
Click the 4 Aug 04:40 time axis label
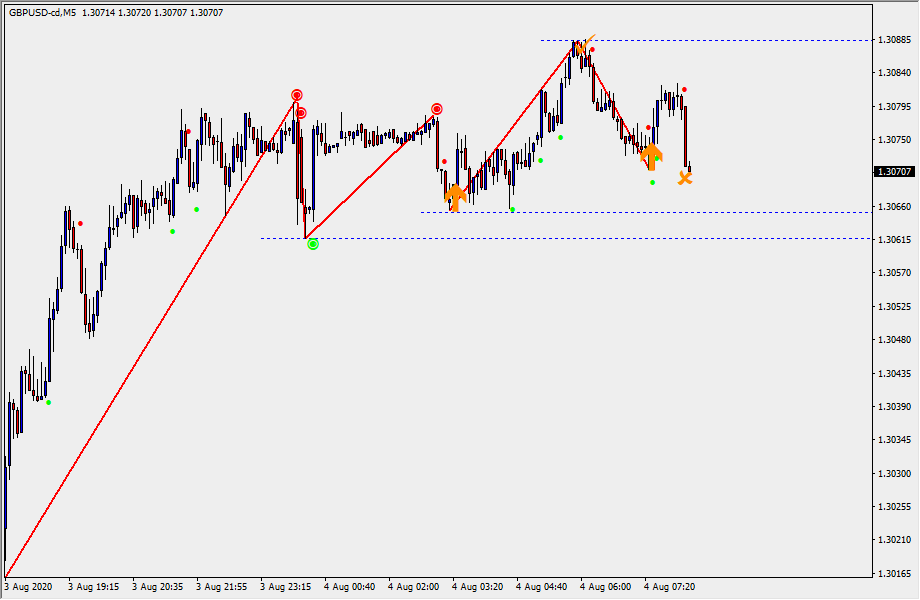[x=542, y=587]
